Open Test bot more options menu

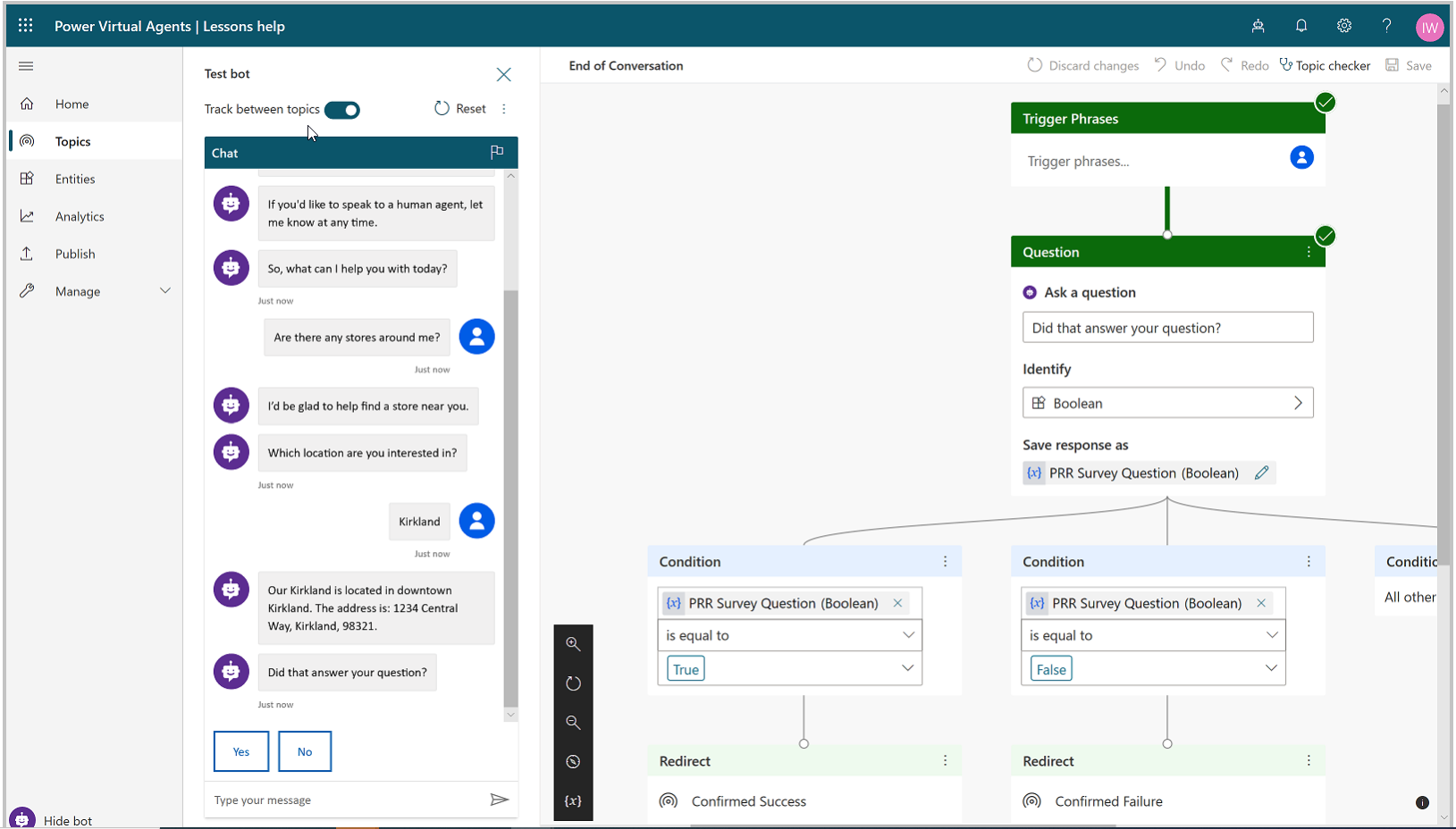pos(504,109)
